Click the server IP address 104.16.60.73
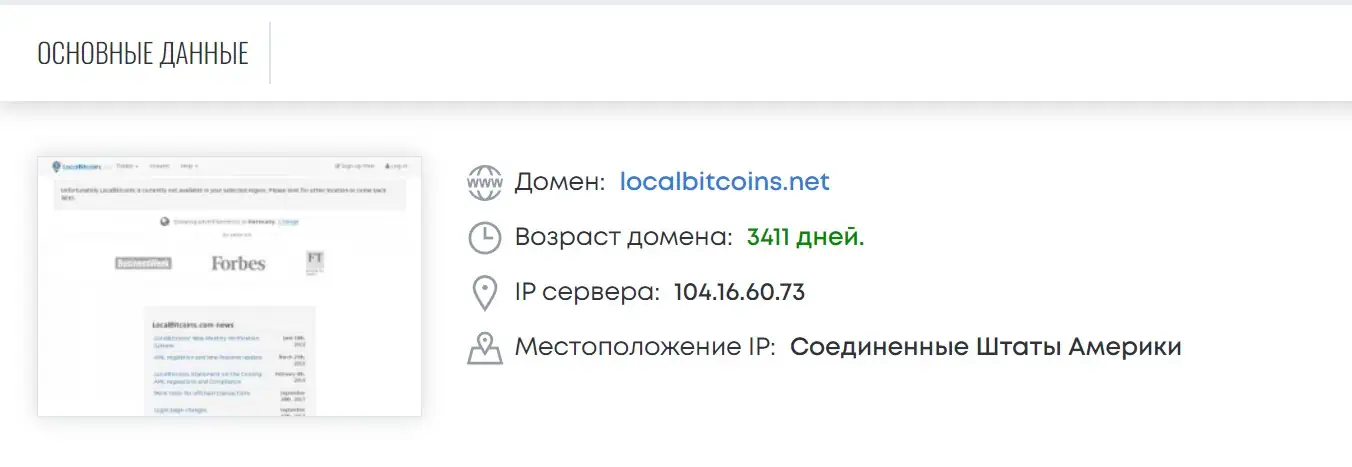Viewport: 1352px width, 467px height. tap(739, 293)
